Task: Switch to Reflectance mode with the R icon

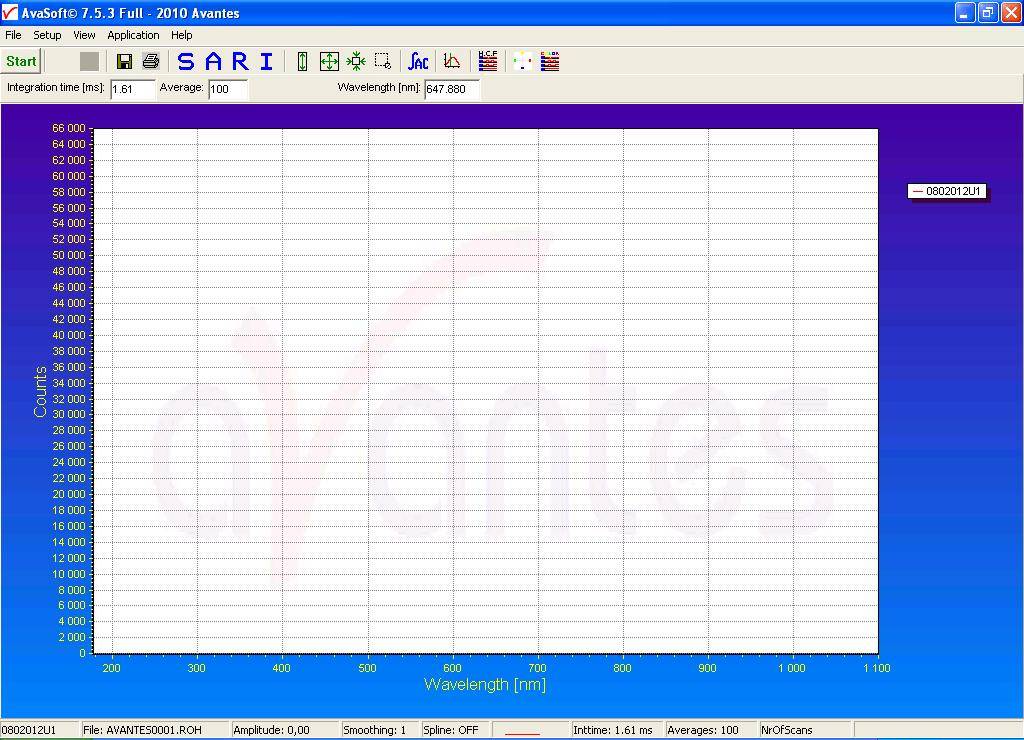Action: (240, 61)
